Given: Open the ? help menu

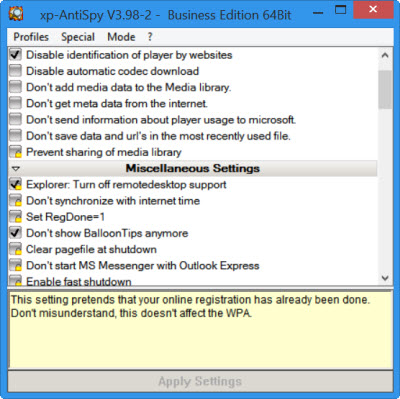Looking at the screenshot, I should 150,37.
